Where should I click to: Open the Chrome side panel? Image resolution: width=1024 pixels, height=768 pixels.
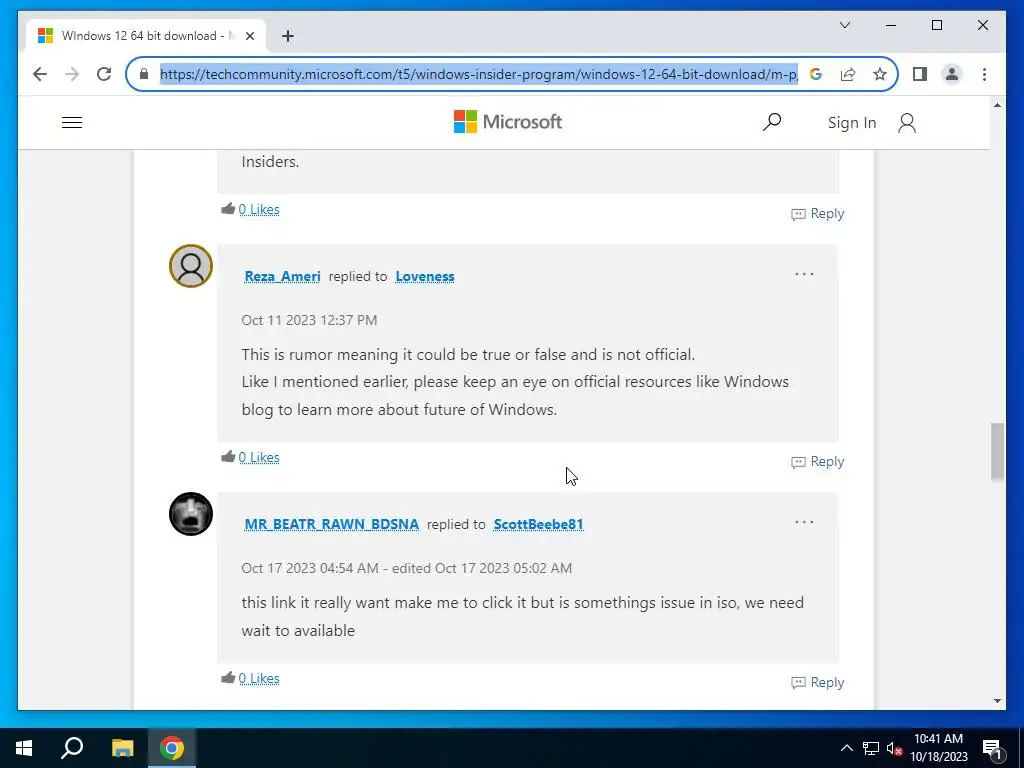pyautogui.click(x=920, y=74)
